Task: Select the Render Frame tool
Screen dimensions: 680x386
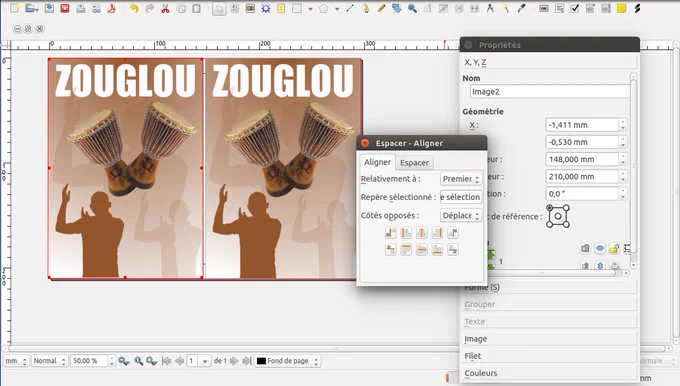Action: coord(265,8)
